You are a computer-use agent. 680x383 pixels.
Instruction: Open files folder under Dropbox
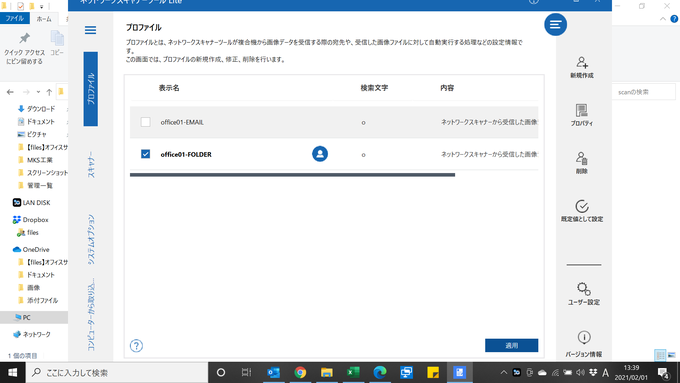point(28,233)
